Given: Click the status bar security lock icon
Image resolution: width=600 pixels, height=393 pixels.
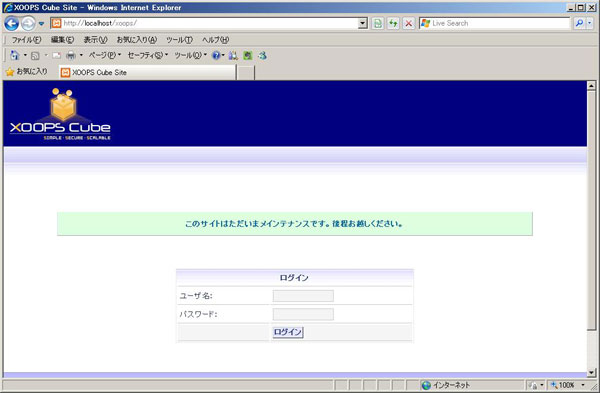Looking at the screenshot, I should coord(533,385).
